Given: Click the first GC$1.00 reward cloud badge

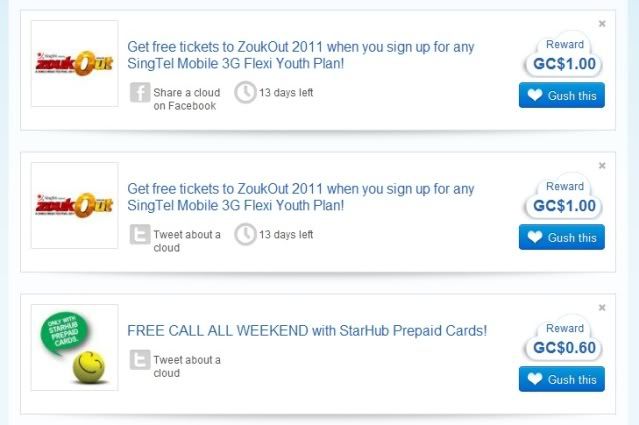Looking at the screenshot, I should (564, 55).
